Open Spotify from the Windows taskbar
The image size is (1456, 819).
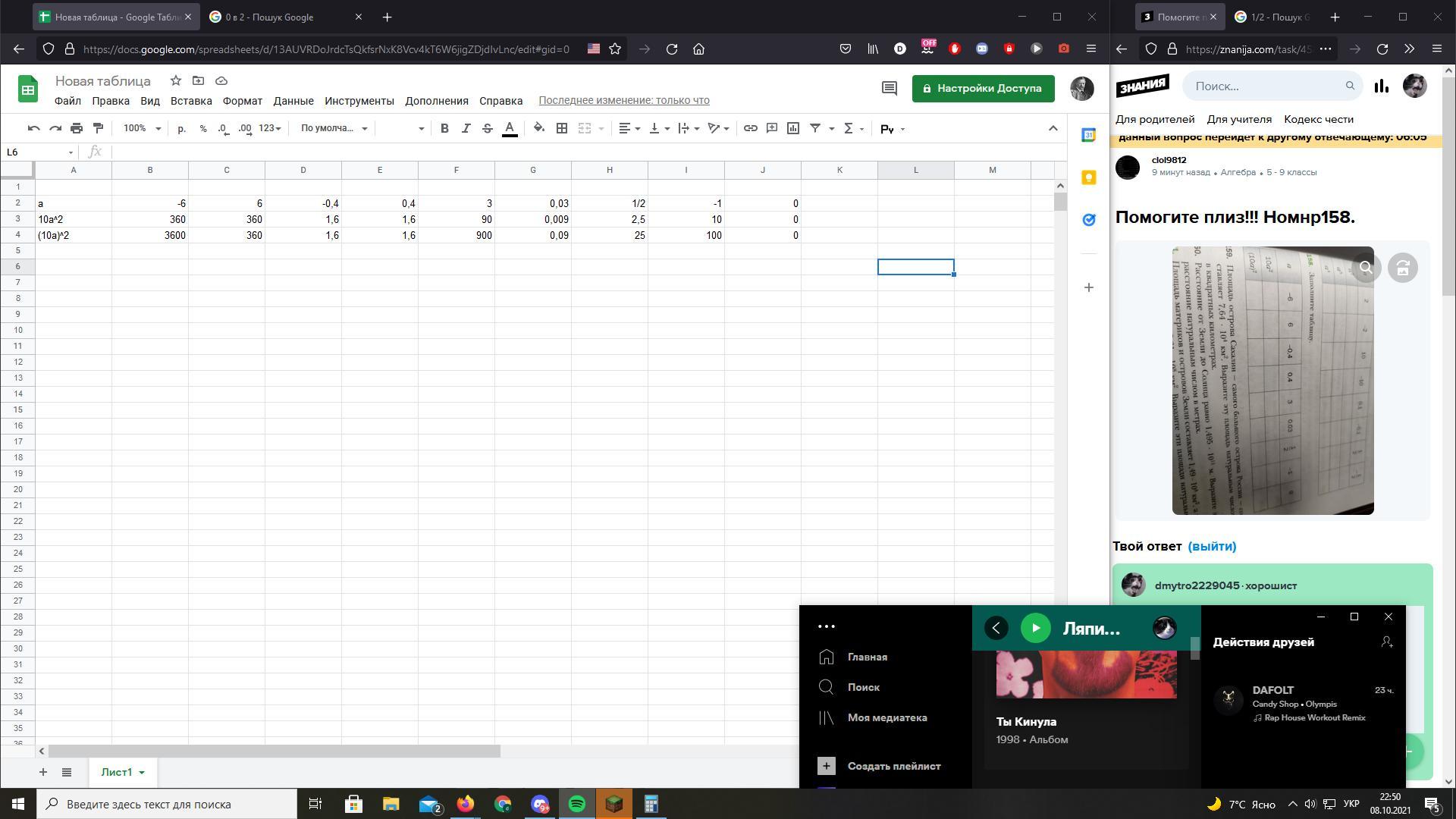(577, 804)
